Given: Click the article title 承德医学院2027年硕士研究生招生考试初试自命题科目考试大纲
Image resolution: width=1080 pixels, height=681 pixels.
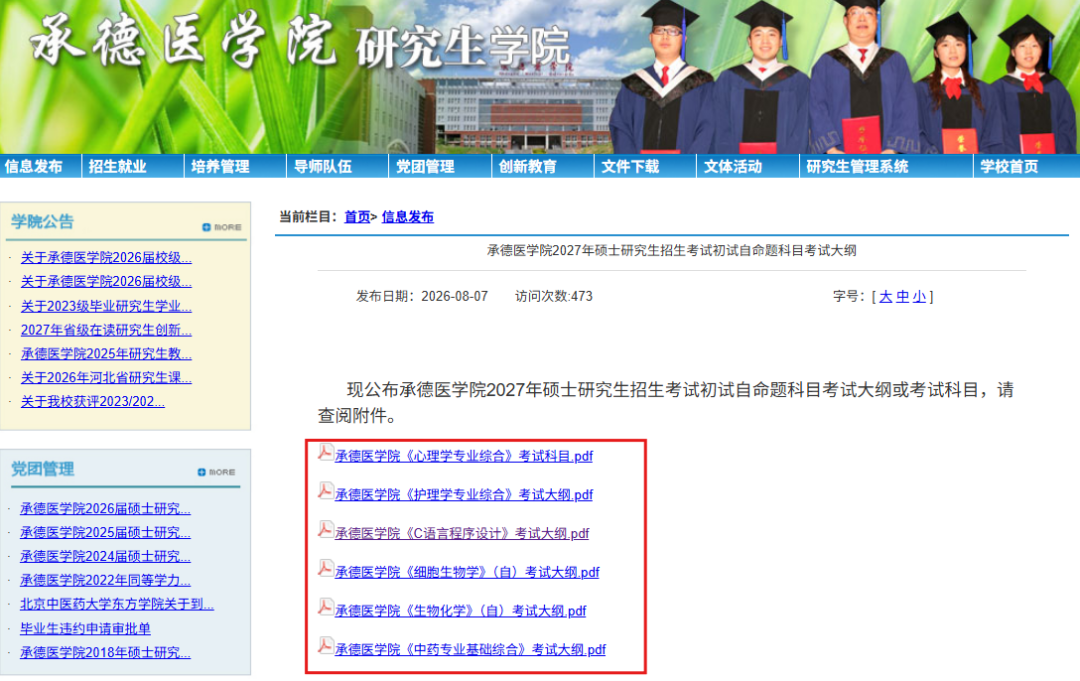Looking at the screenshot, I should click(x=672, y=251).
